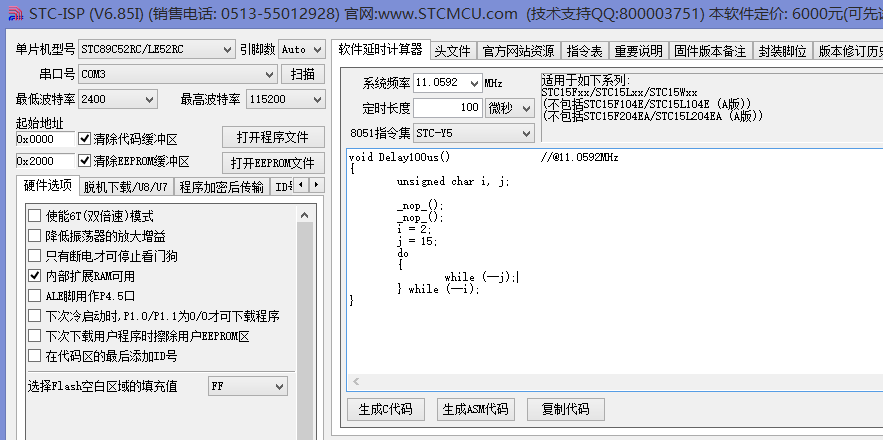This screenshot has width=883, height=440.
Task: Click the hardware options scroll up arrow
Action: pos(305,215)
